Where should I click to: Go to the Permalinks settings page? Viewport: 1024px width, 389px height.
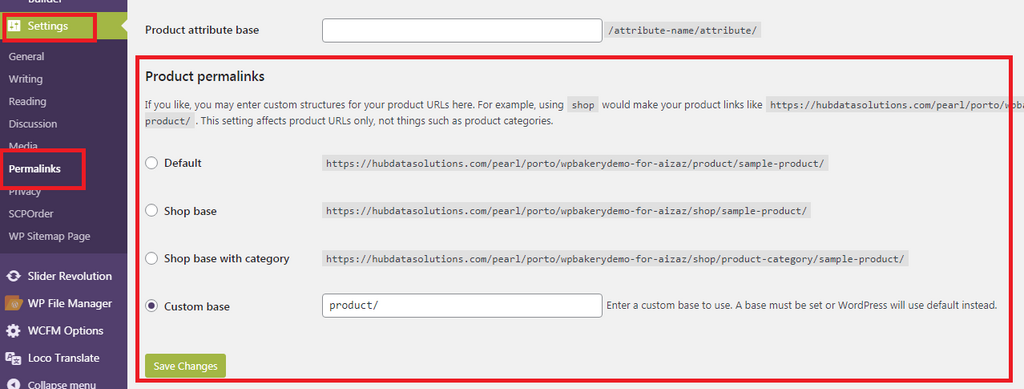pos(35,168)
